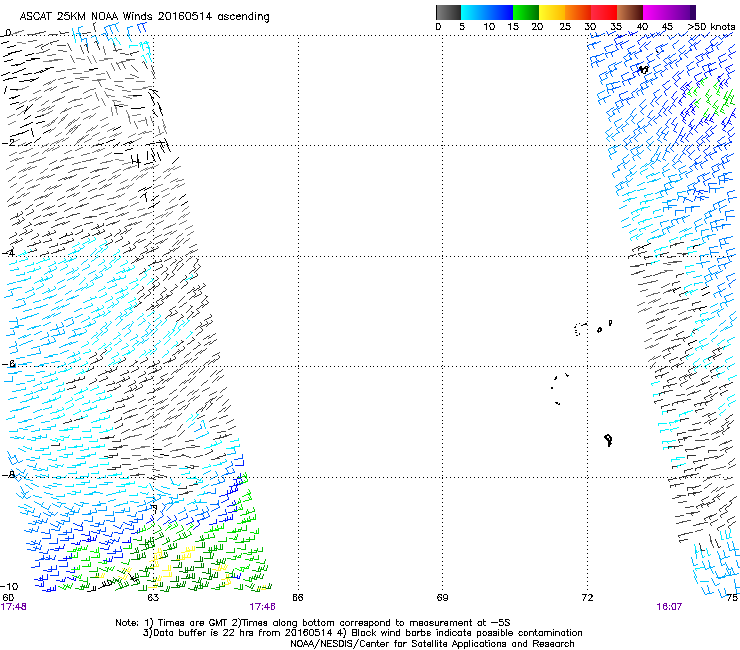Click the 'Data buffer is 22 hrs' note line
The image size is (740, 650).
362,633
